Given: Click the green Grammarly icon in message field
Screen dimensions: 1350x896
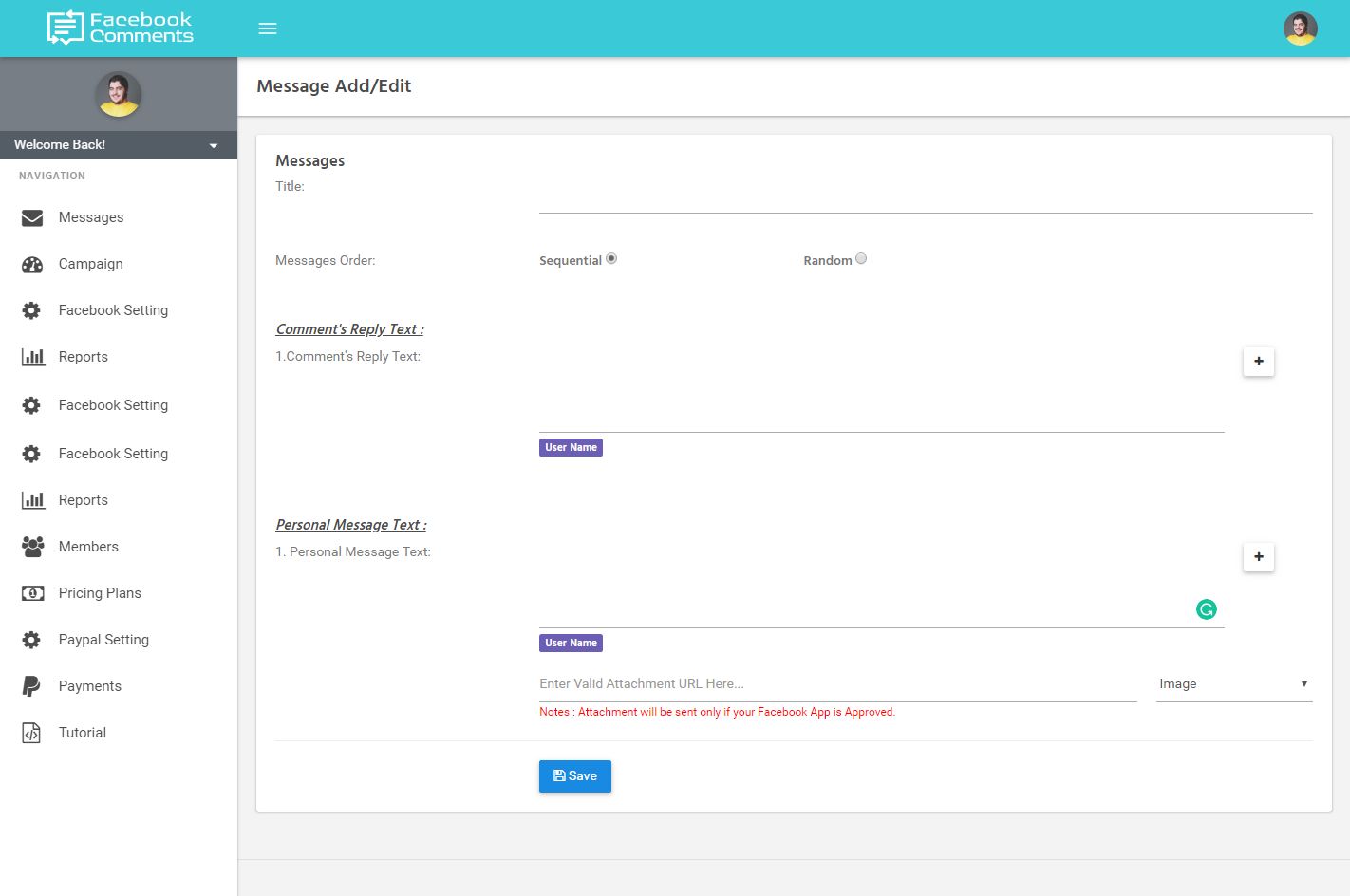Looking at the screenshot, I should [x=1207, y=609].
